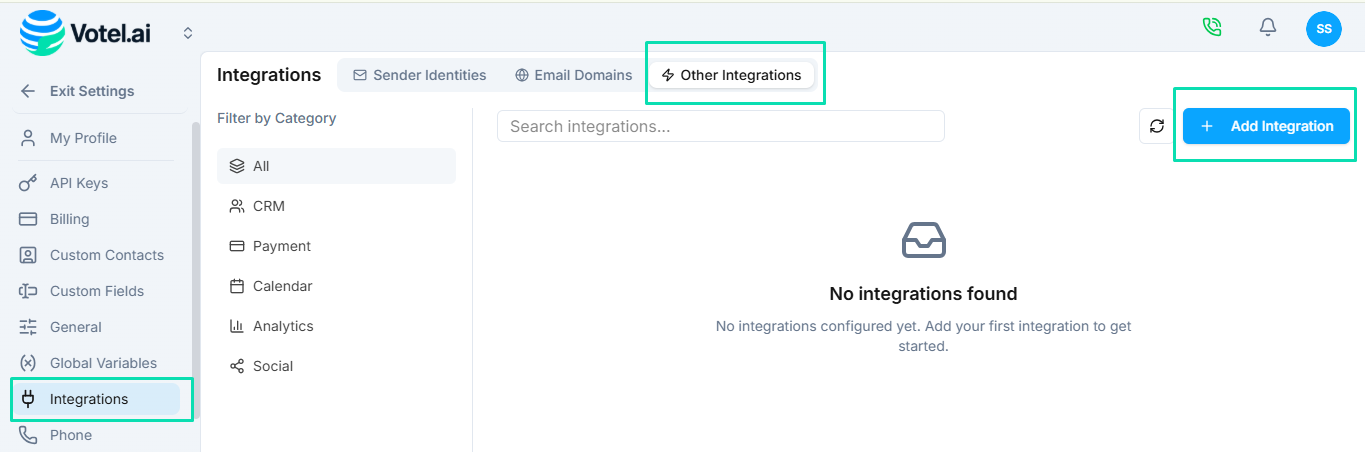Click the Payment card icon
Viewport: 1365px width, 452px height.
click(237, 246)
